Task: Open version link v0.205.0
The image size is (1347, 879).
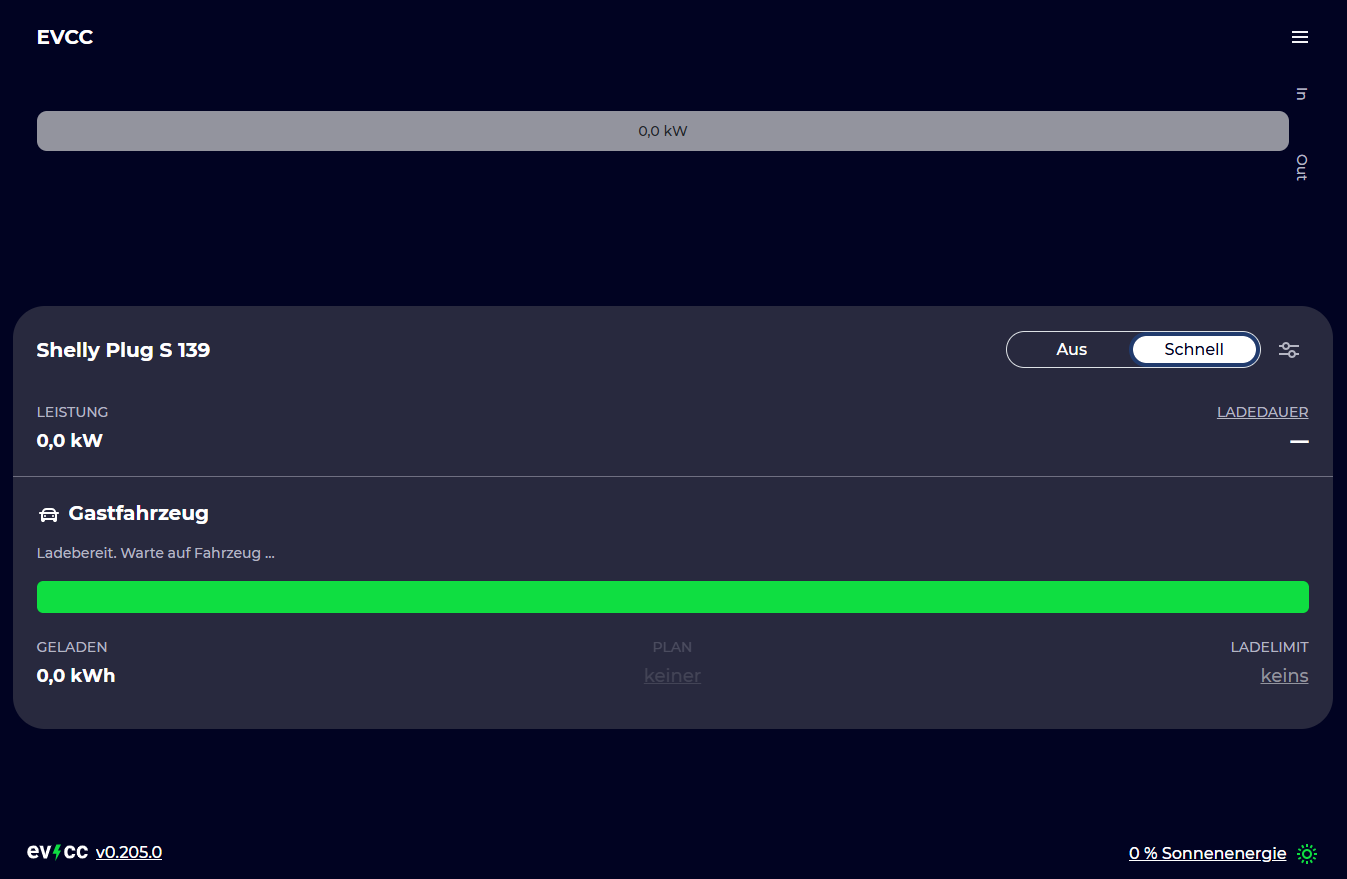Action: tap(129, 852)
